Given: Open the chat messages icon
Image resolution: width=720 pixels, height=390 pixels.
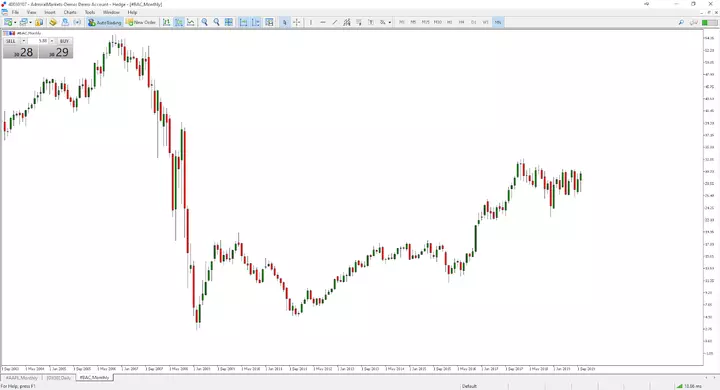Looking at the screenshot, I should [693, 22].
